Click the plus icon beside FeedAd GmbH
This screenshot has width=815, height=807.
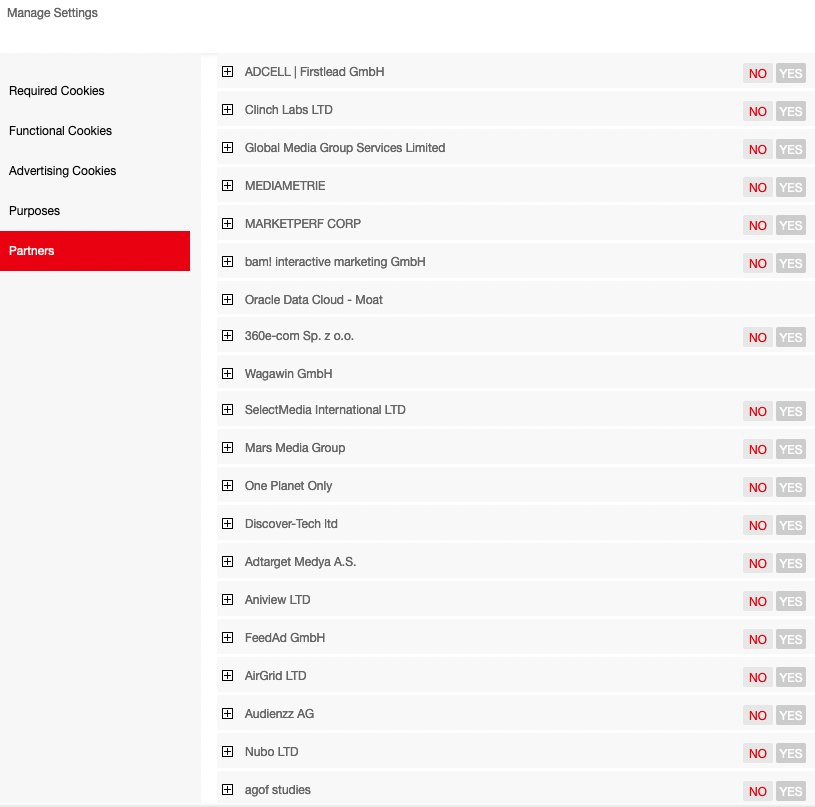(x=227, y=638)
